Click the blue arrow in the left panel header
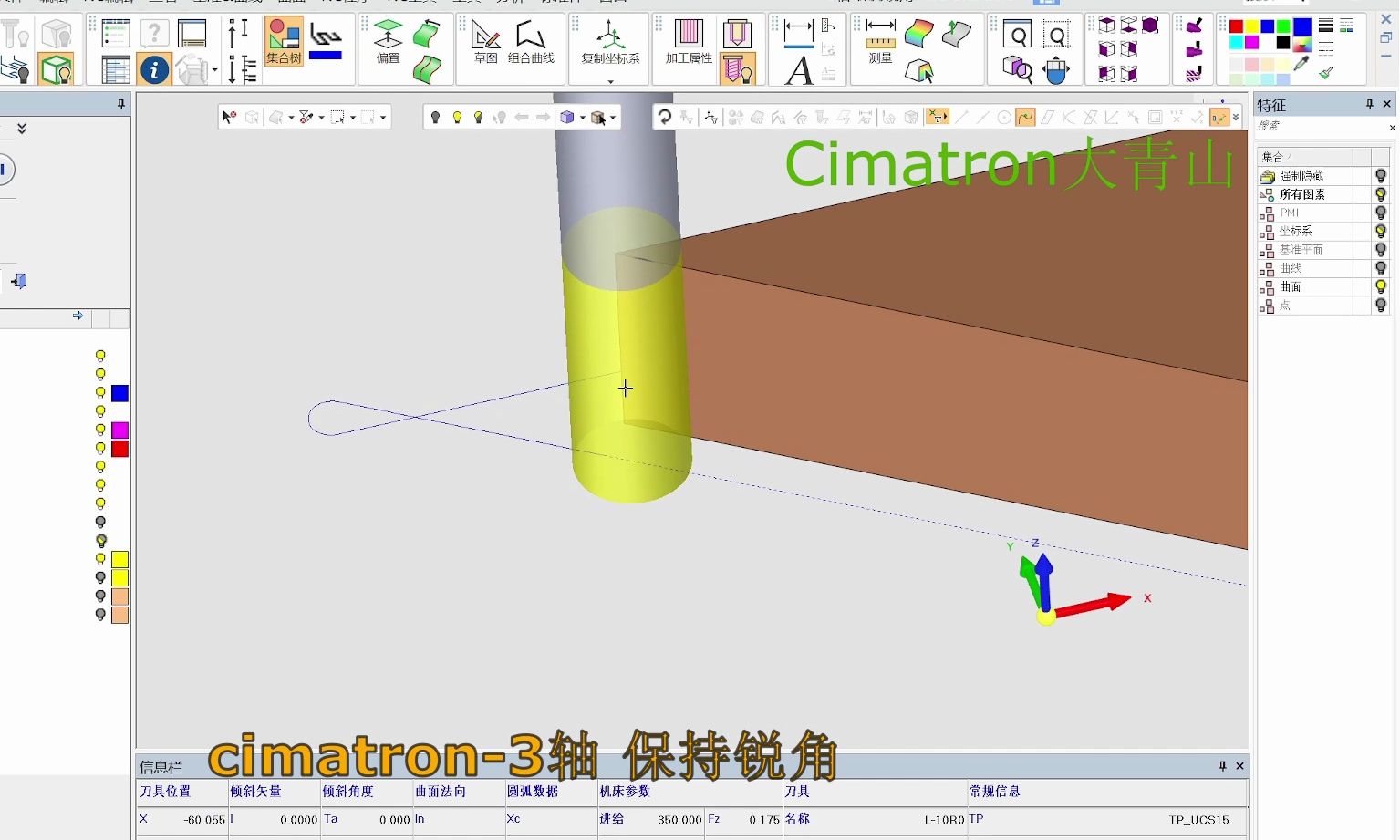The height and width of the screenshot is (840, 1400). tap(78, 316)
